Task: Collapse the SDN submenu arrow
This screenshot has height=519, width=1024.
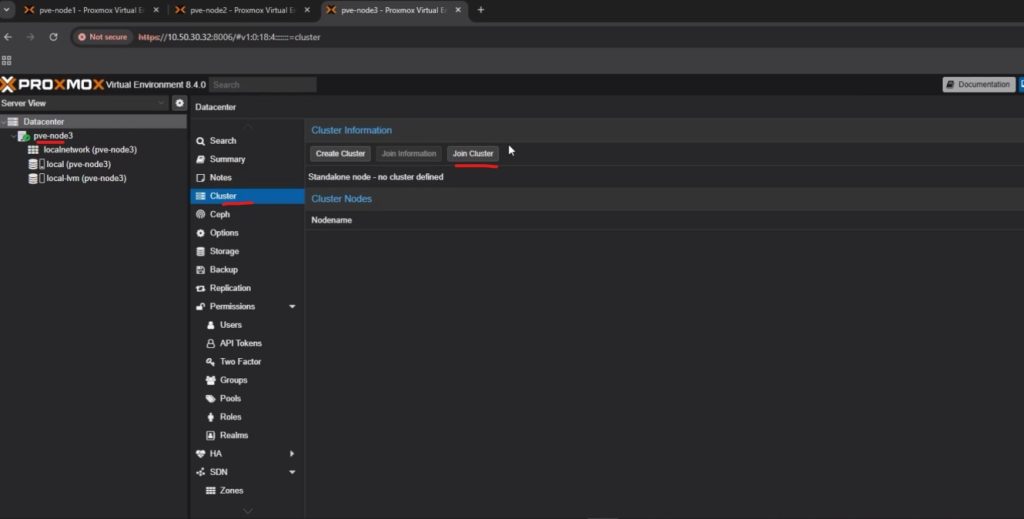Action: pyautogui.click(x=292, y=472)
